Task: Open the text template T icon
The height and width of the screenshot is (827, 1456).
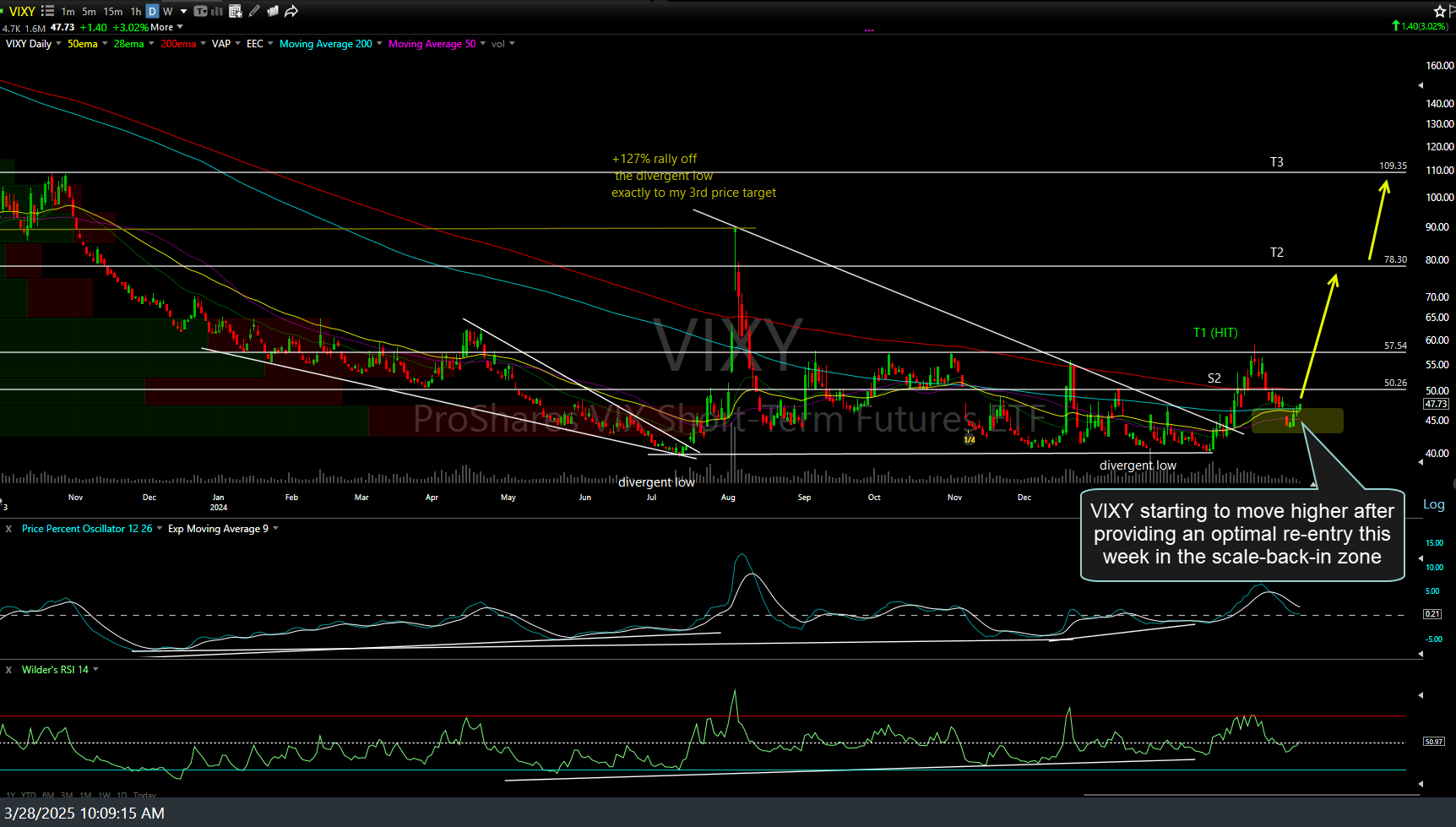Action: pos(200,11)
